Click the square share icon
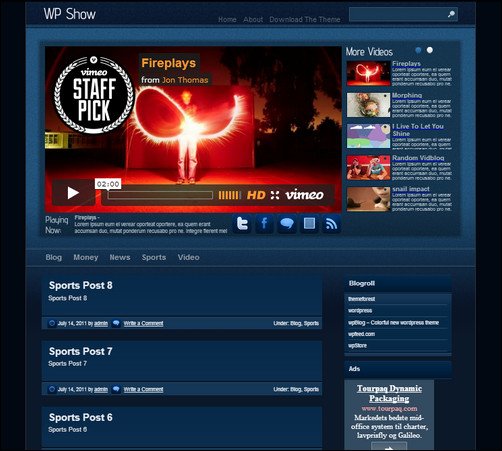The width and height of the screenshot is (502, 451). [309, 224]
